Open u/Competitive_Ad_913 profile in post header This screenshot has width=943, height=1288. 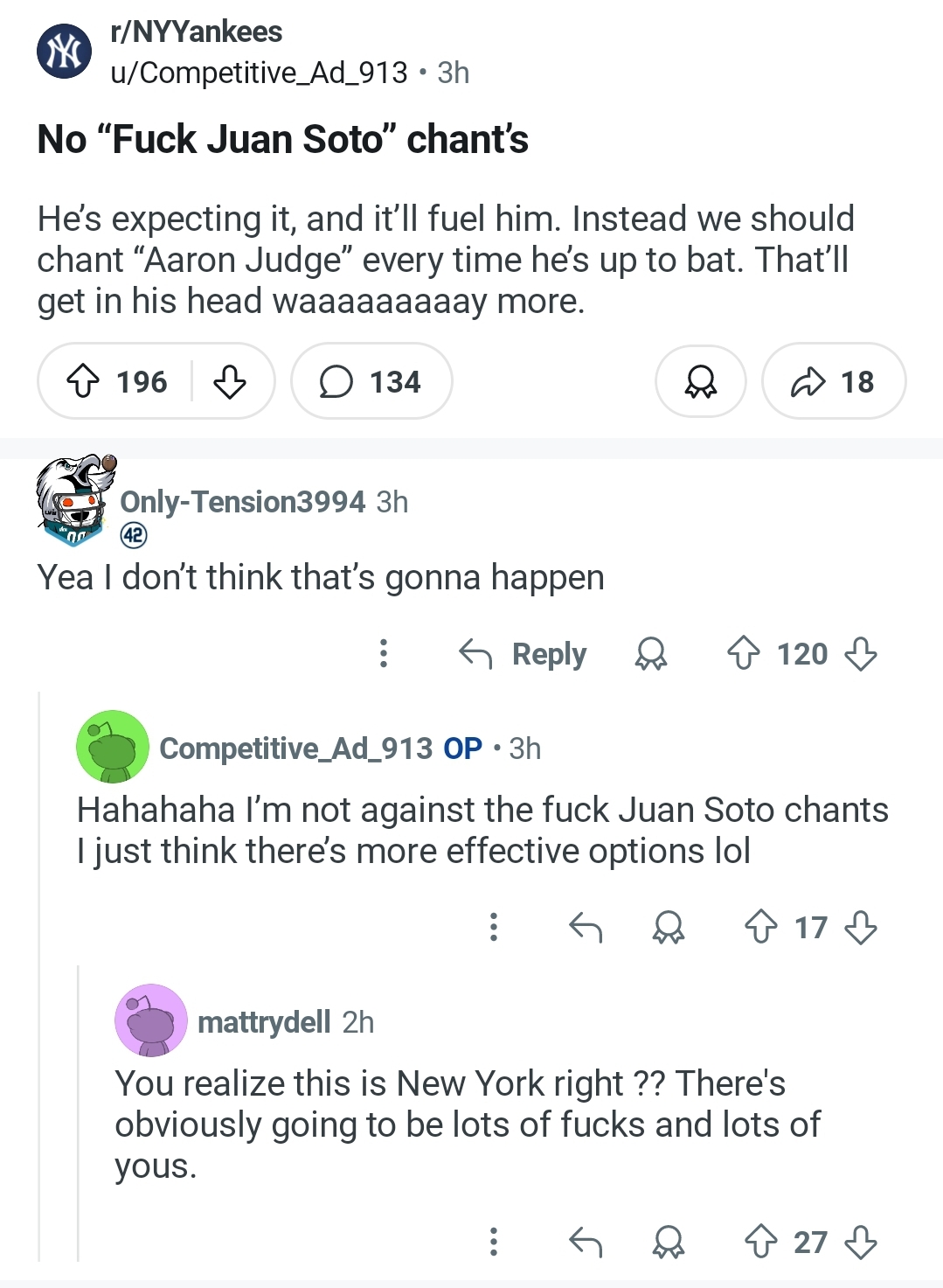(259, 73)
